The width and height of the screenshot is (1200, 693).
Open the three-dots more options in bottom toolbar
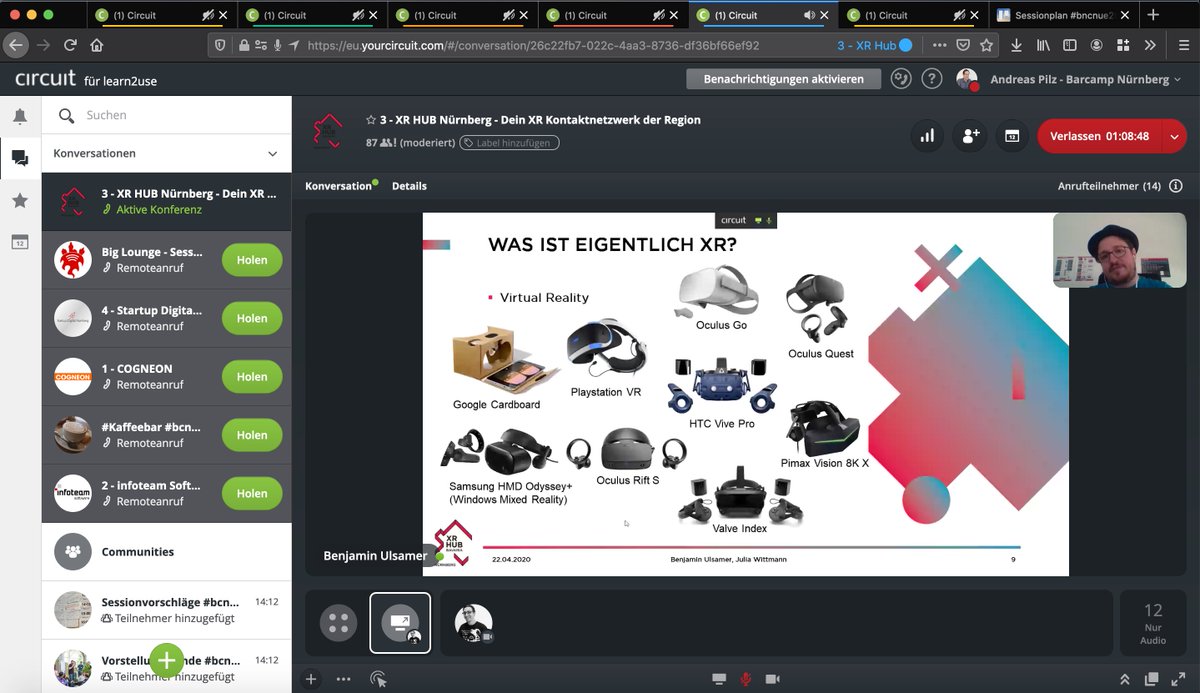coord(344,679)
